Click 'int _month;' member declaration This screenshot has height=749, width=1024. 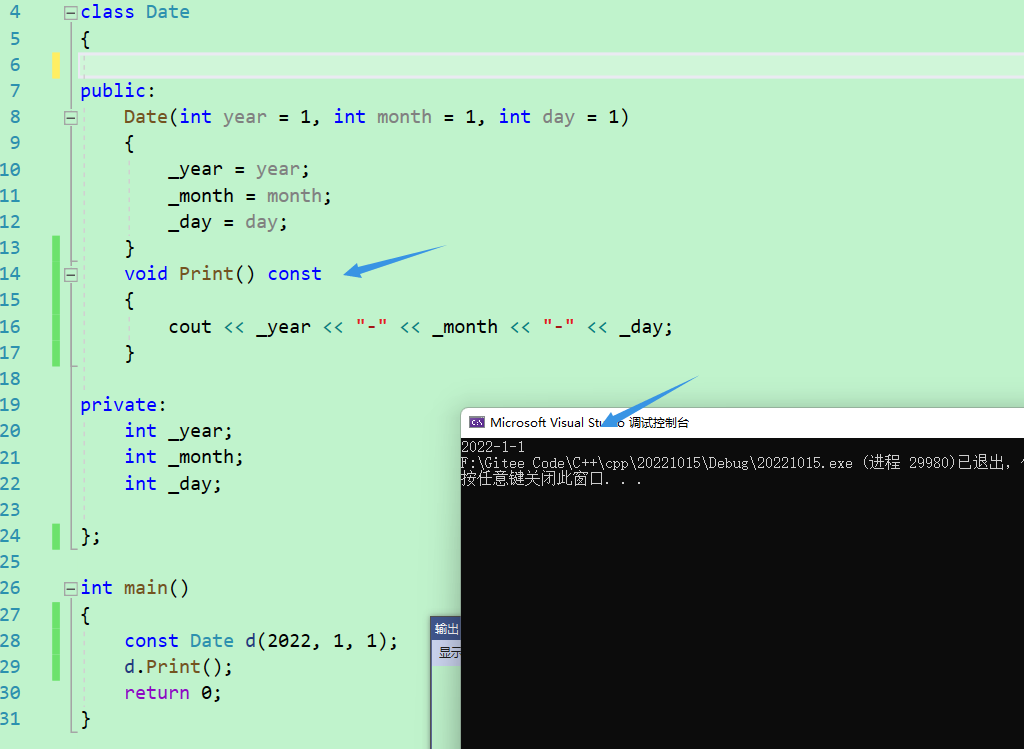[x=184, y=457]
